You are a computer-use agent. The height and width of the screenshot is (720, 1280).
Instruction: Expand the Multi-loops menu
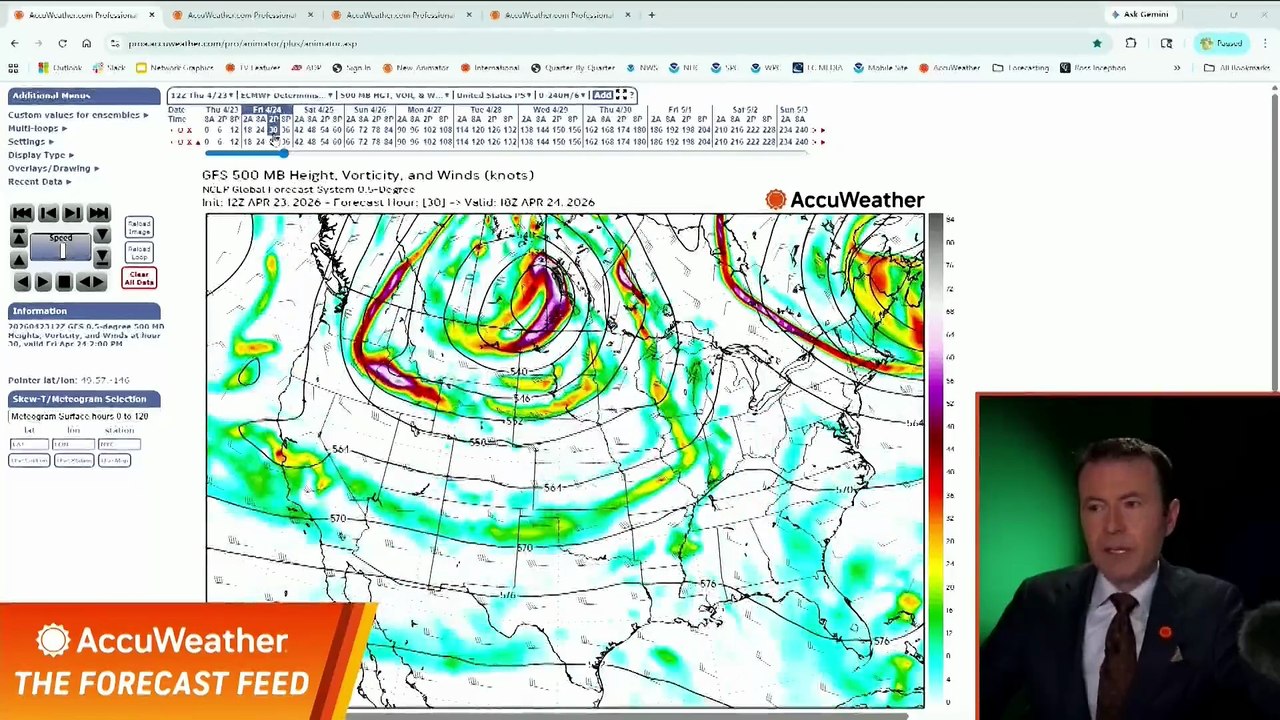click(37, 128)
